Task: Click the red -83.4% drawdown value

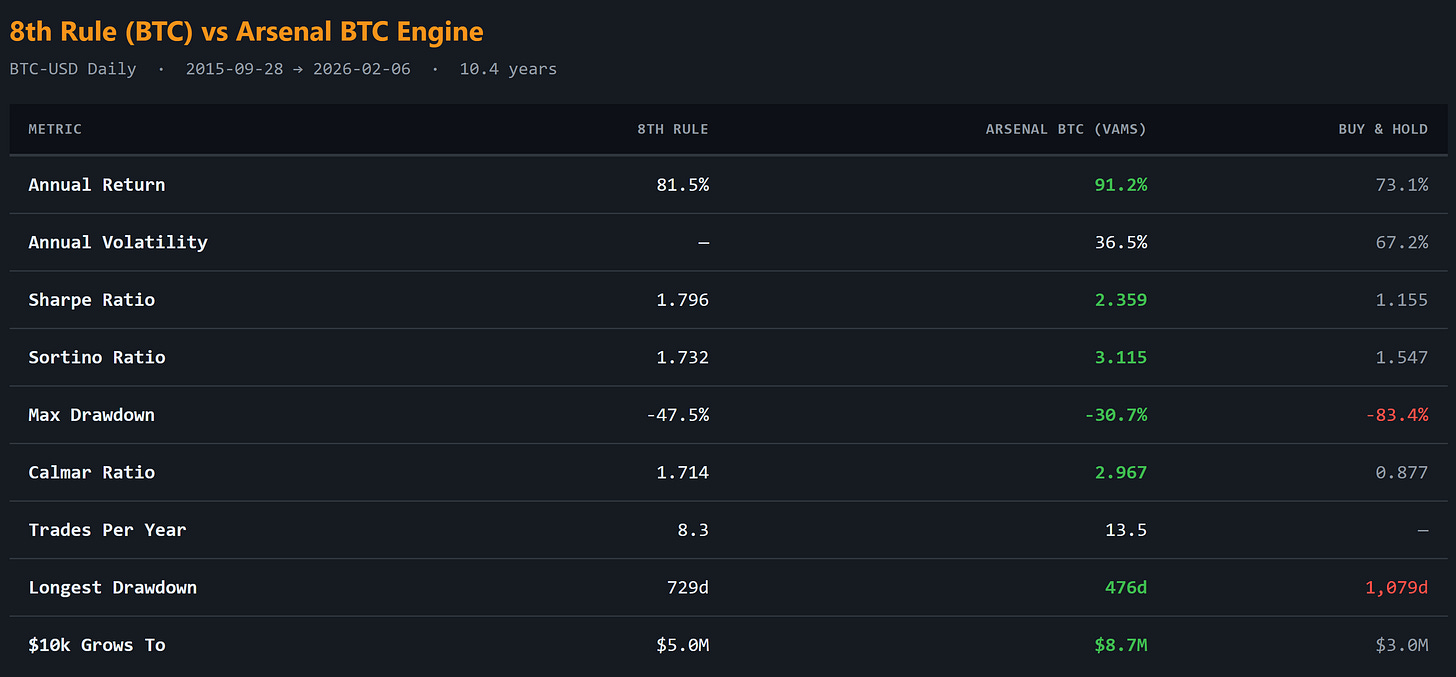Action: (x=1396, y=414)
